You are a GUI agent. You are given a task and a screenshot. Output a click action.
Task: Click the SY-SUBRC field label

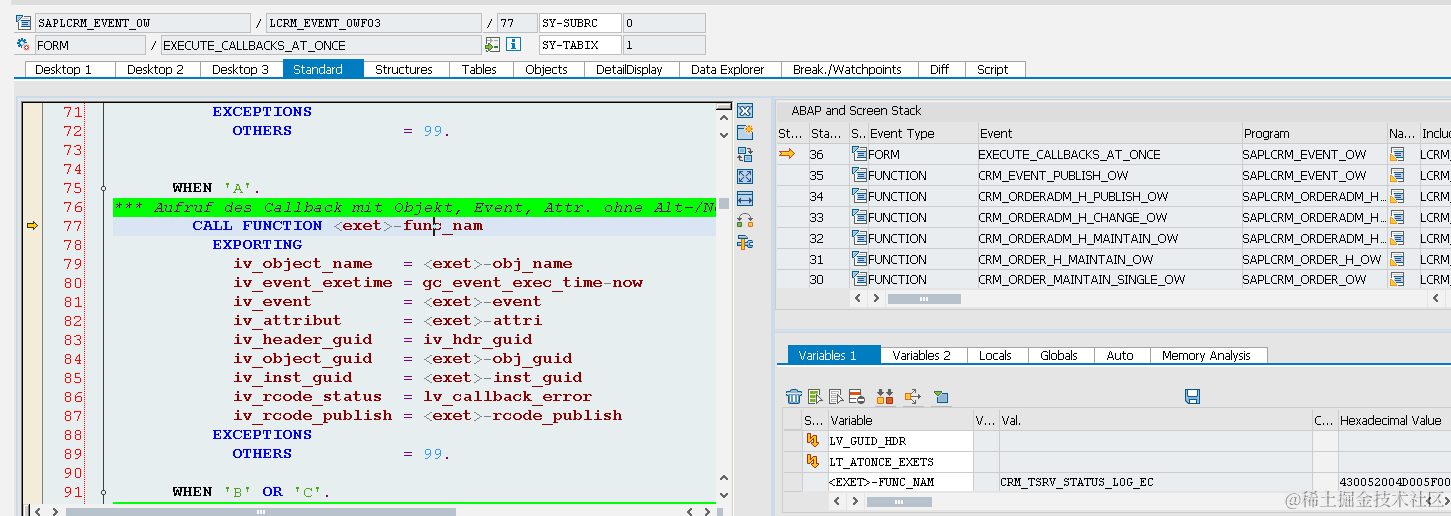pos(579,22)
